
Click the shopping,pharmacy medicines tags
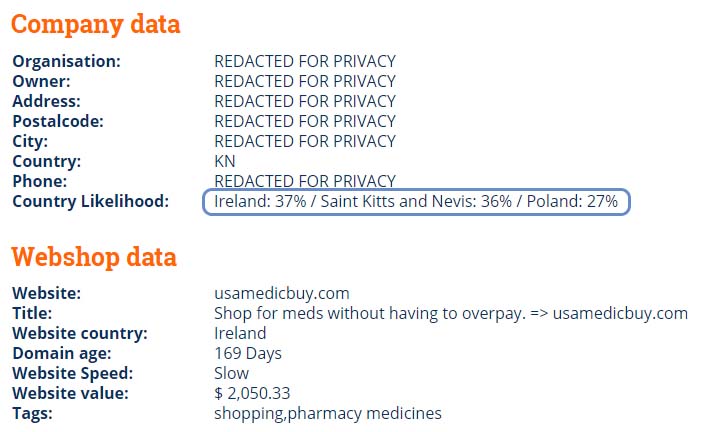pos(328,413)
